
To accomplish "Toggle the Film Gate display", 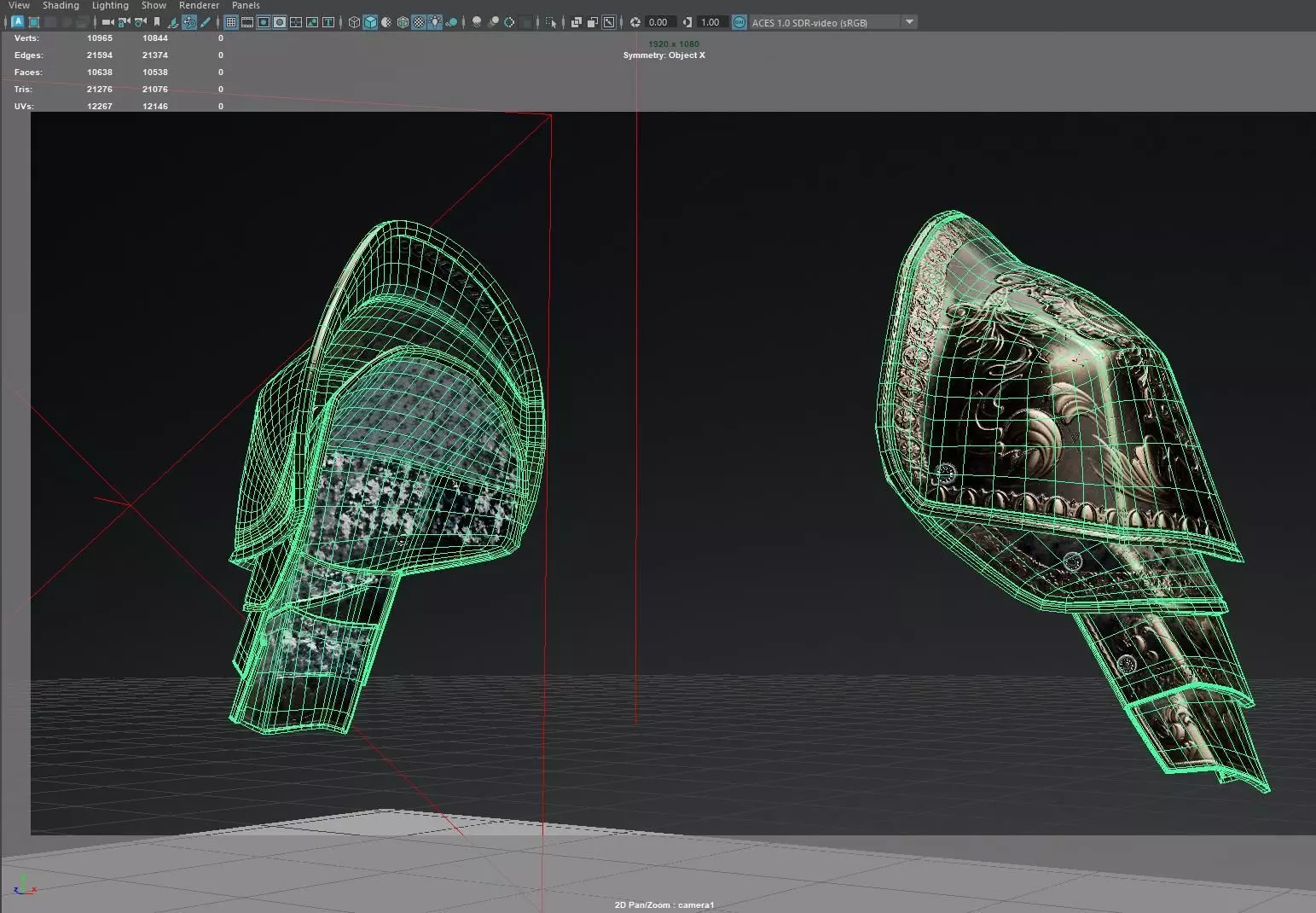I will [x=247, y=22].
